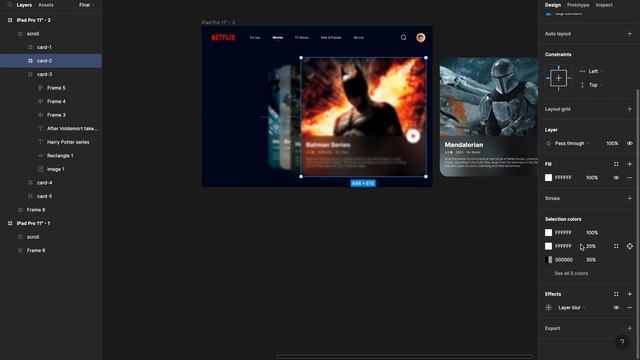Click the Netflix search magnifier icon on canvas
The height and width of the screenshot is (360, 640).
pyautogui.click(x=403, y=38)
